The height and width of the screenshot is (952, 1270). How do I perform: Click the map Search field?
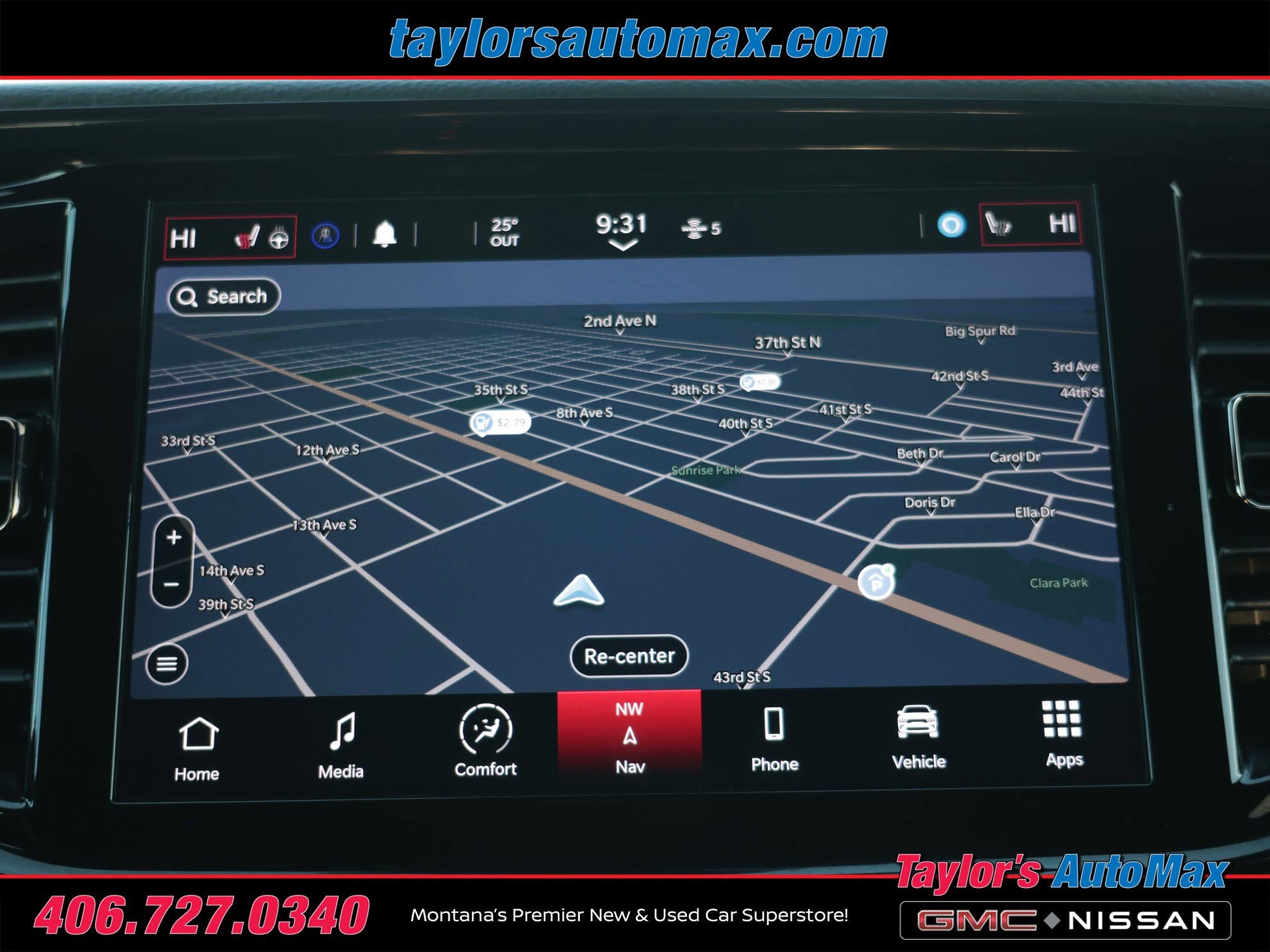(x=224, y=296)
